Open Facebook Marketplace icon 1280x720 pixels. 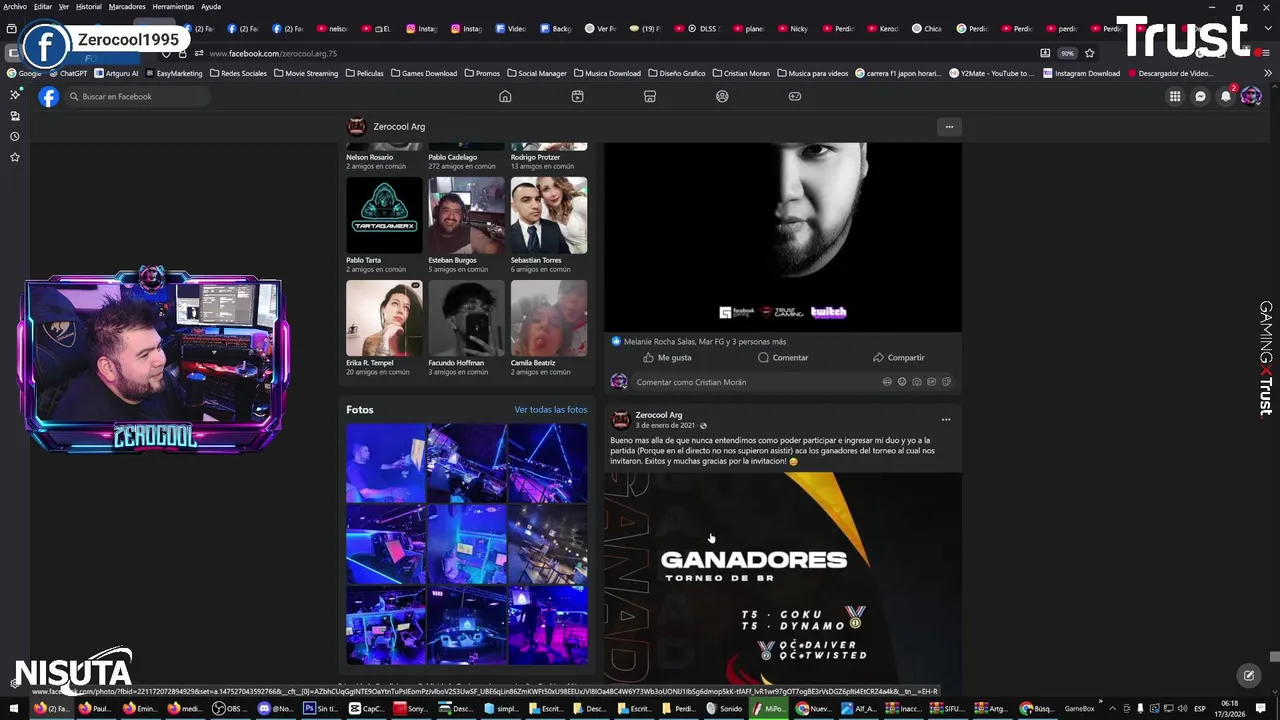click(x=650, y=96)
